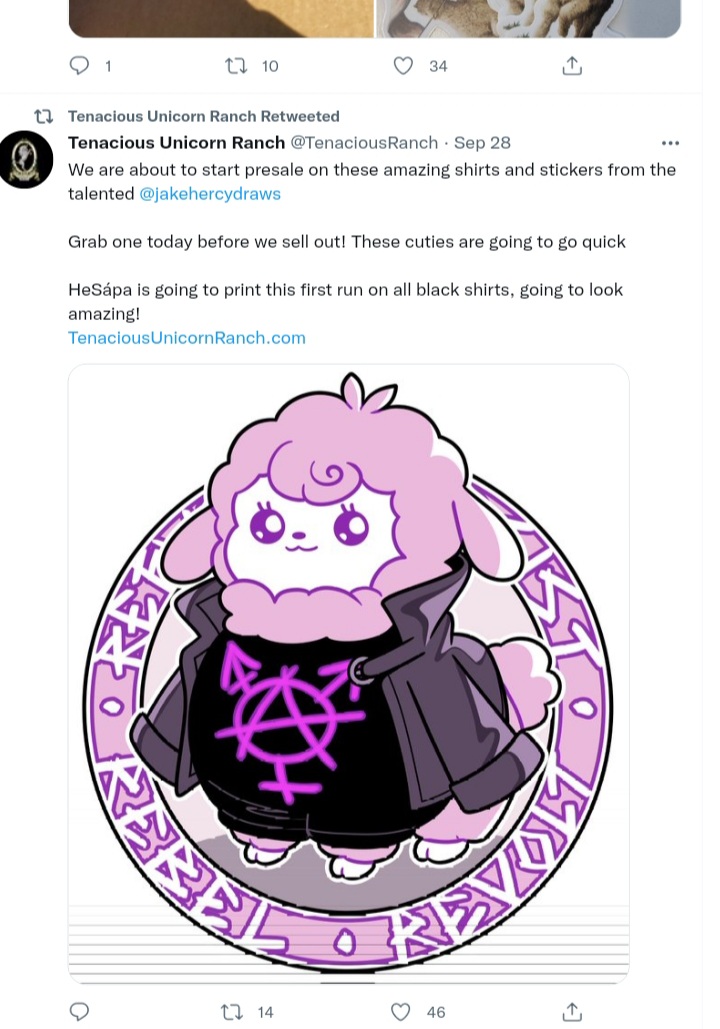This screenshot has width=720, height=1029.
Task: Retweet the top tweet with 10 retweets
Action: pos(236,66)
